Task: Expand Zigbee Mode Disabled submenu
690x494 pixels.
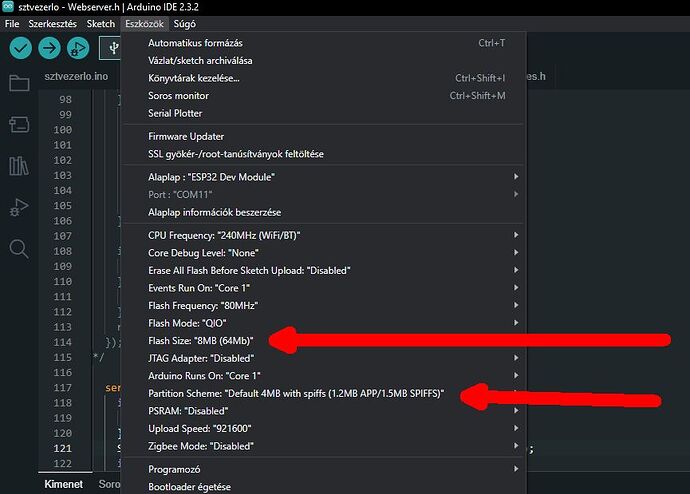Action: pyautogui.click(x=323, y=446)
